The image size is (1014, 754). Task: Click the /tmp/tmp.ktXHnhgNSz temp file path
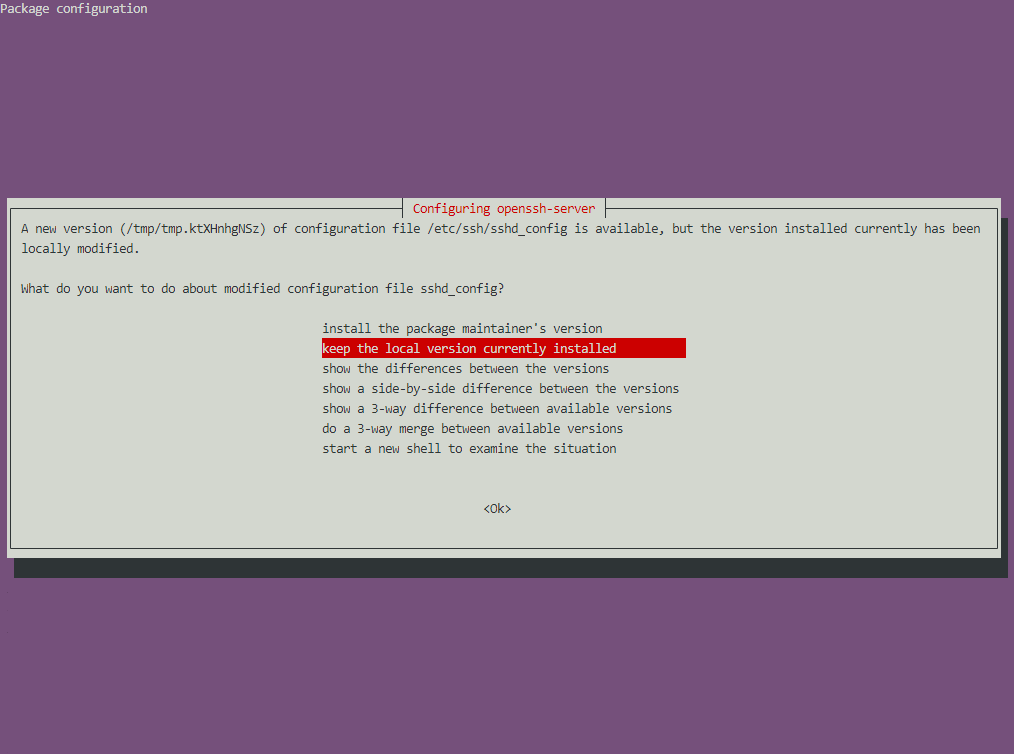click(x=193, y=229)
